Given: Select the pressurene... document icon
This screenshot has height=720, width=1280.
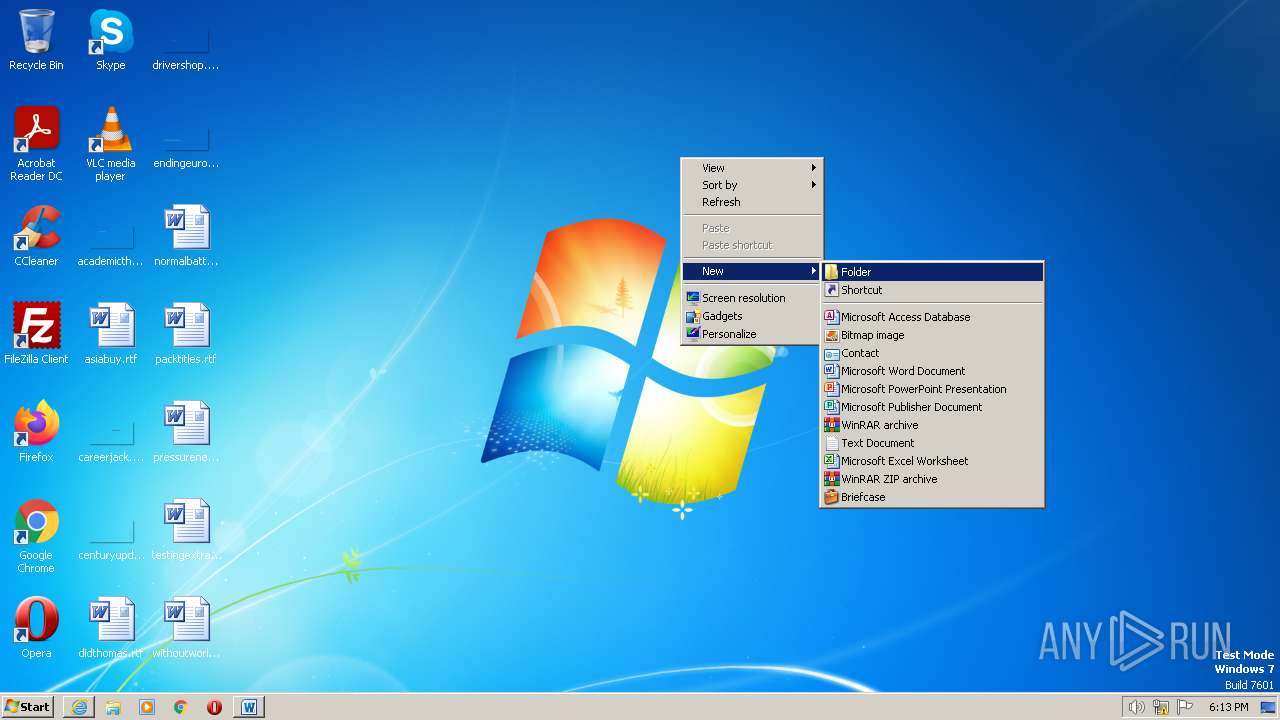Looking at the screenshot, I should tap(185, 432).
